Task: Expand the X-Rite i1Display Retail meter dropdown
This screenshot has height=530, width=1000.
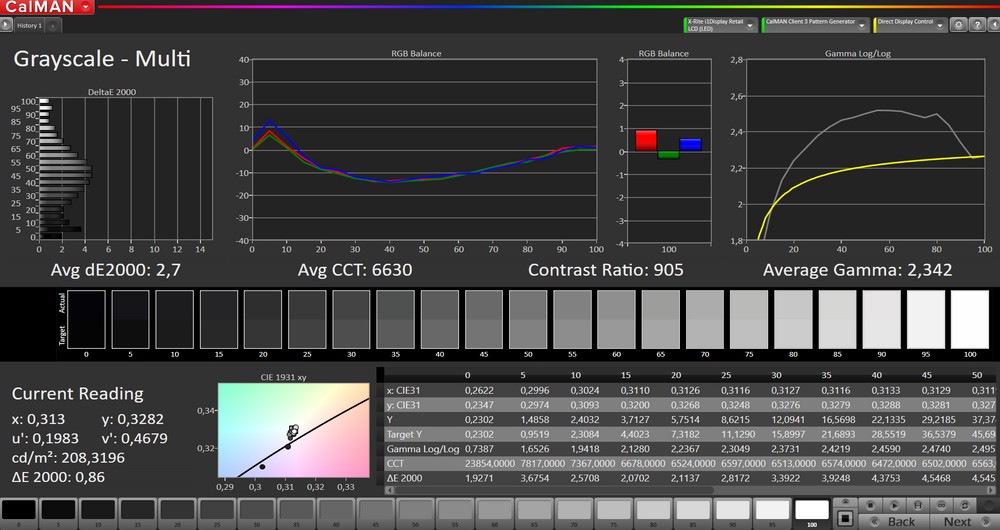Action: 750,24
